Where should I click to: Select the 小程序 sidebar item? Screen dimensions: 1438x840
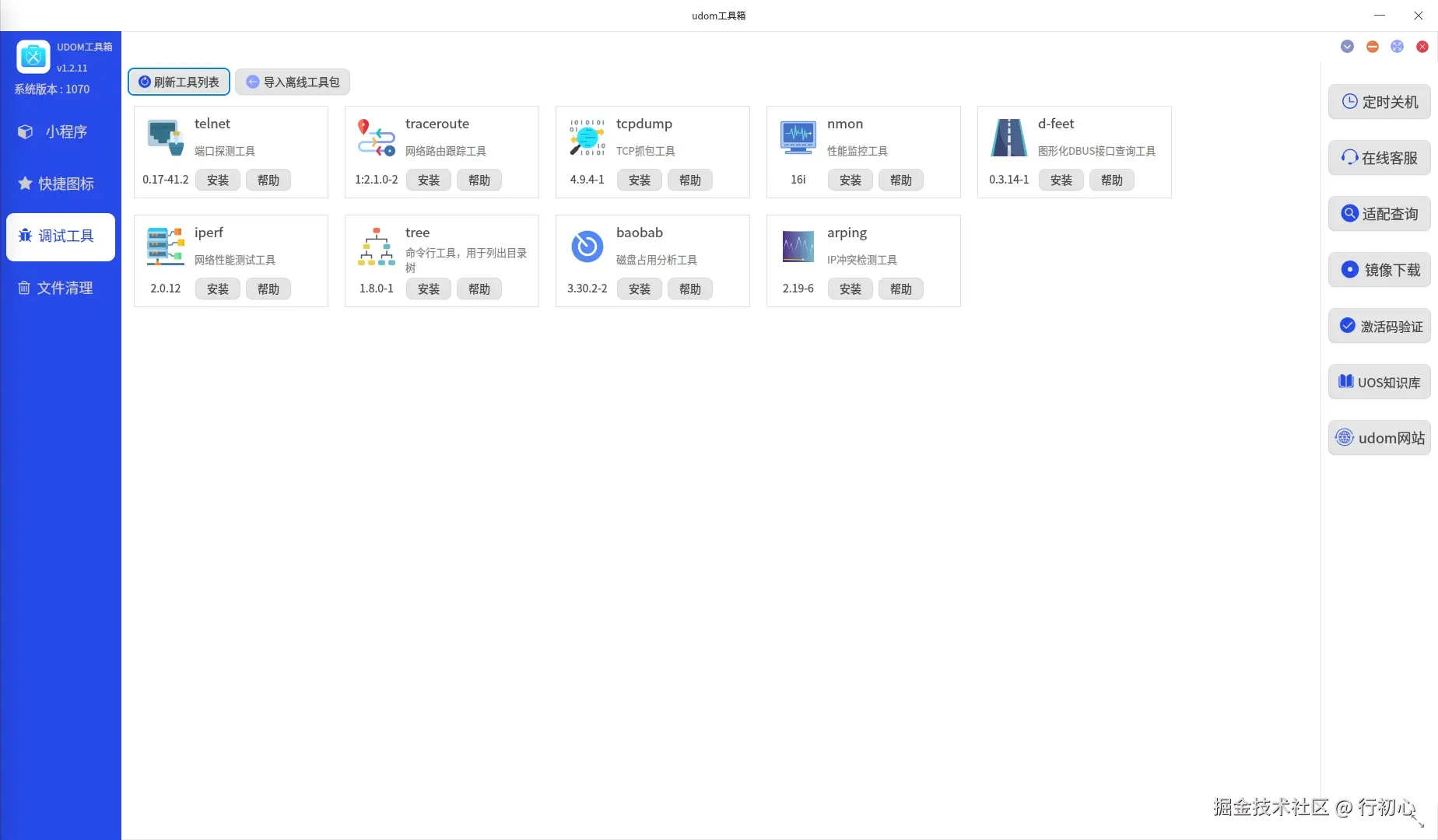pos(60,131)
